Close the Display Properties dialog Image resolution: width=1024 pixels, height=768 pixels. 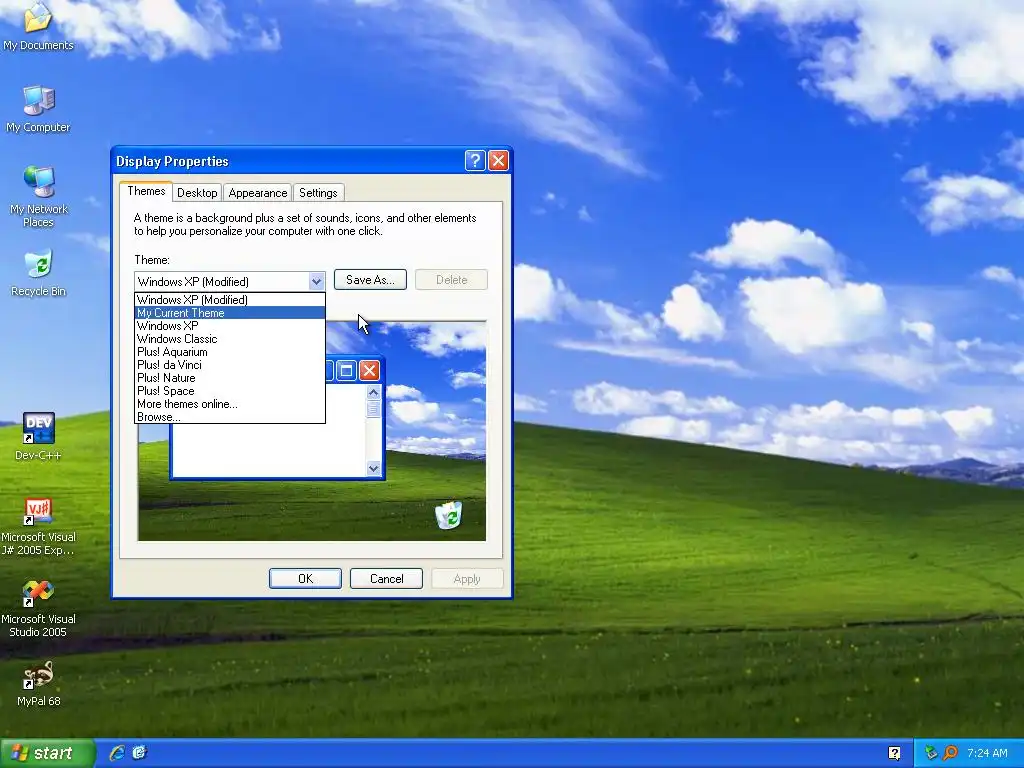click(498, 161)
